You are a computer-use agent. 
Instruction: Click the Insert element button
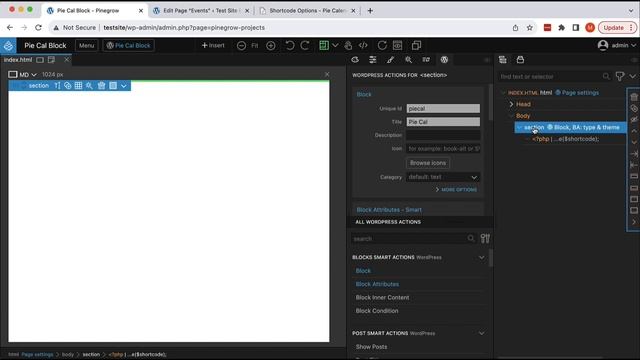point(213,45)
